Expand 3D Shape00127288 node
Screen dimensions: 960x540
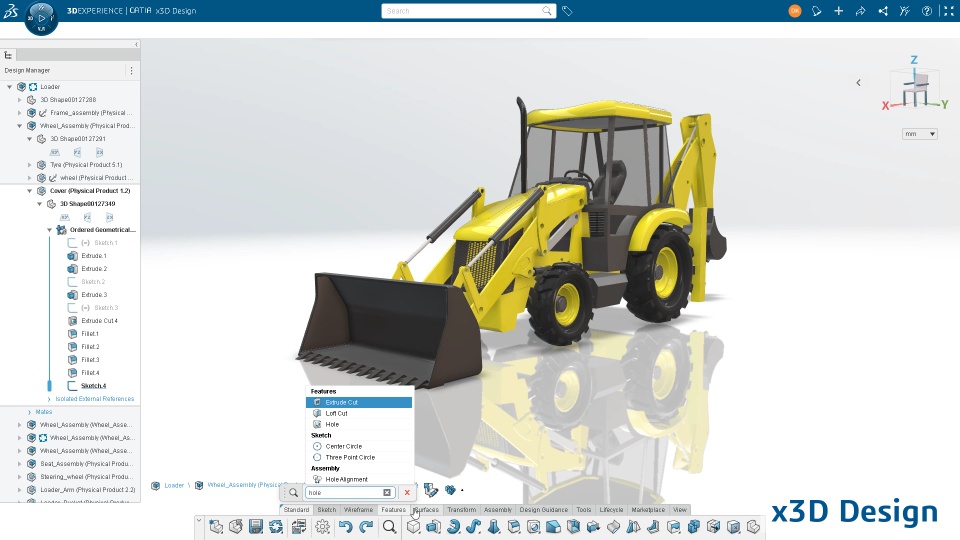click(x=20, y=100)
